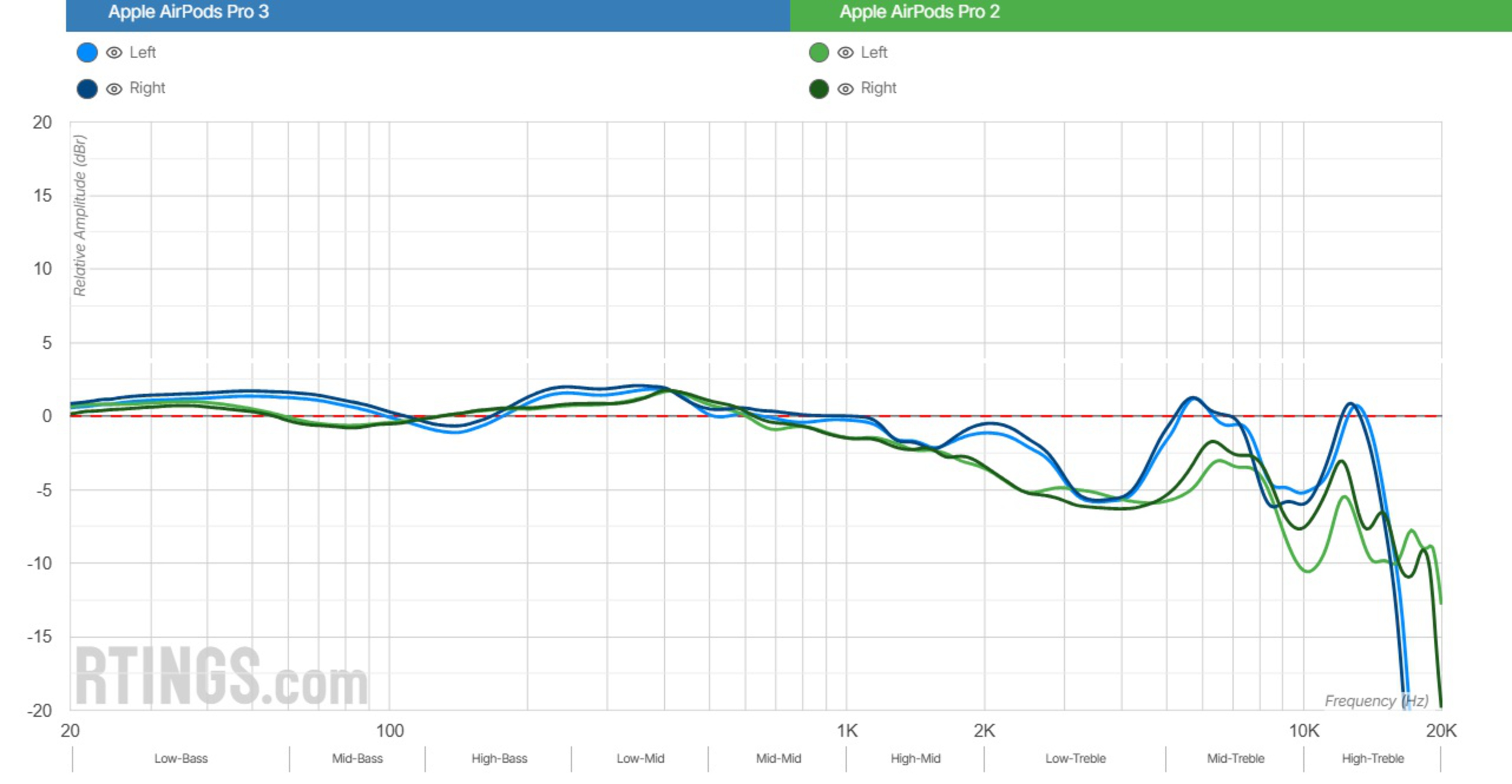Click the Low-Treble frequency range label

1075,758
